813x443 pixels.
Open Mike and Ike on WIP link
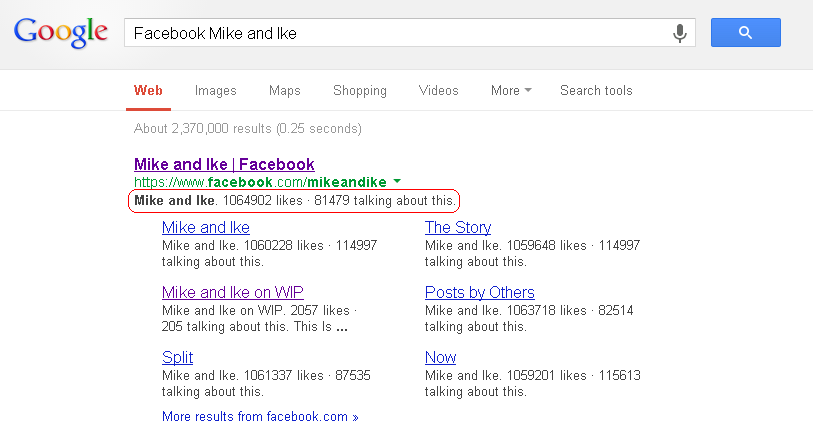tap(233, 293)
